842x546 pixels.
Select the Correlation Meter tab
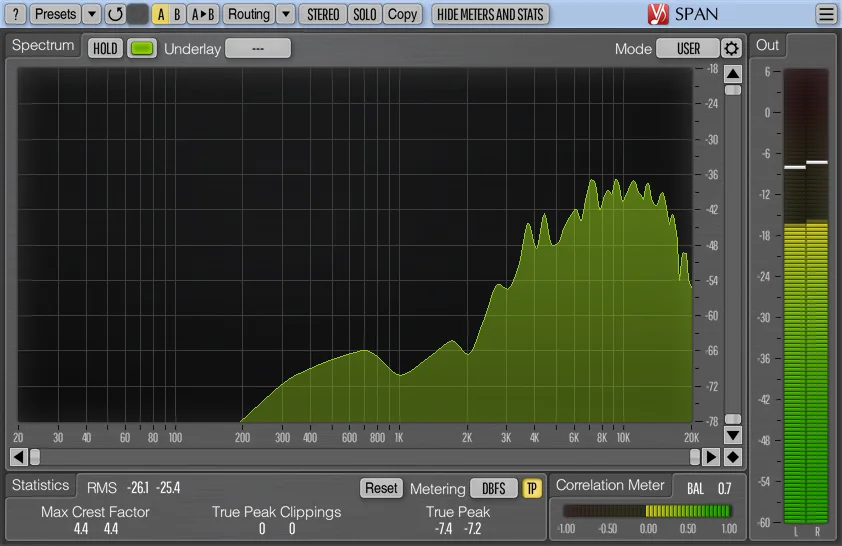pyautogui.click(x=610, y=485)
